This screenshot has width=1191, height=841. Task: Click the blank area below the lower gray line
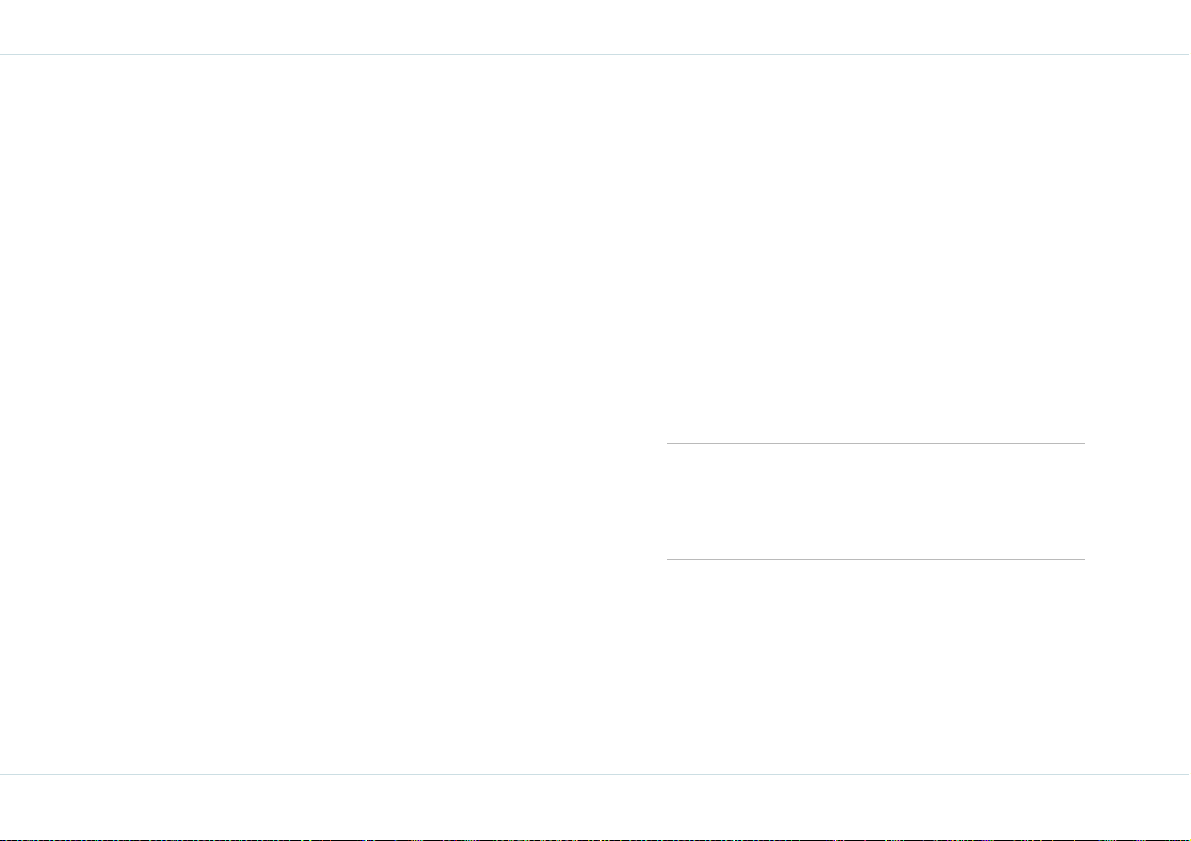875,667
